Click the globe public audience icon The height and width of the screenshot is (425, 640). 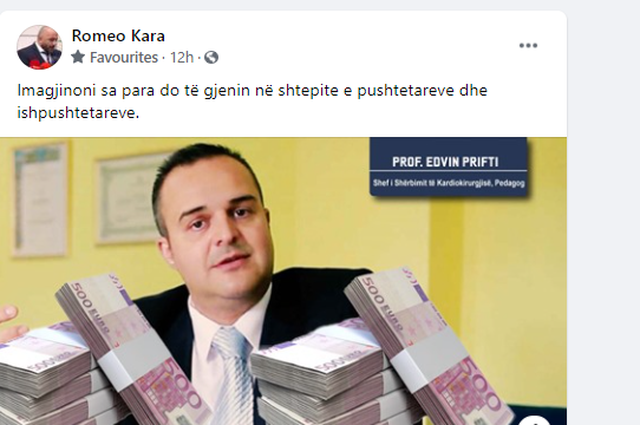[x=211, y=58]
